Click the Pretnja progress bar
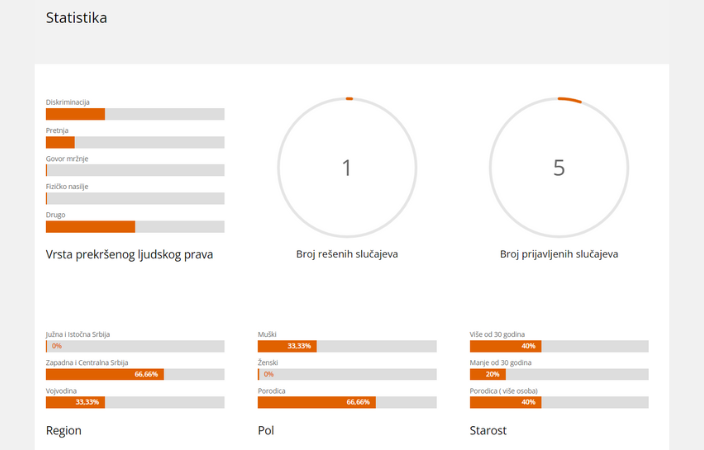This screenshot has height=450, width=704. pyautogui.click(x=135, y=142)
